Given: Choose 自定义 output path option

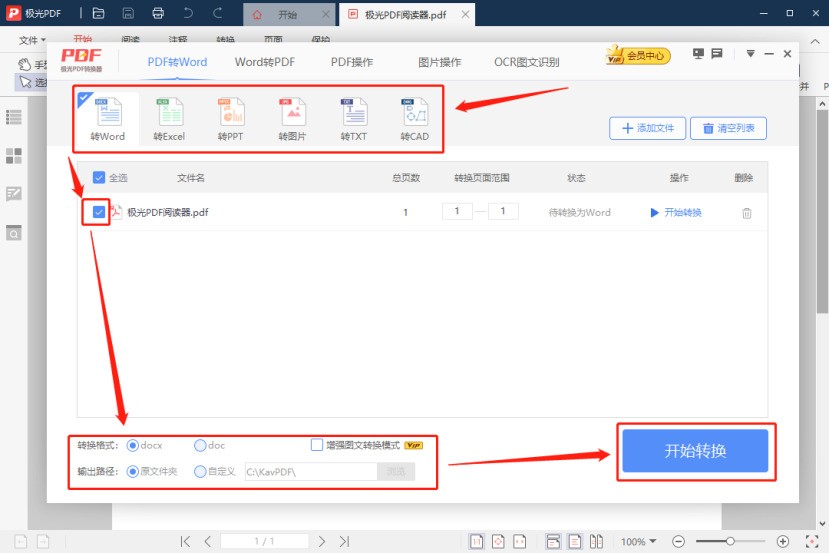Looking at the screenshot, I should (x=201, y=471).
